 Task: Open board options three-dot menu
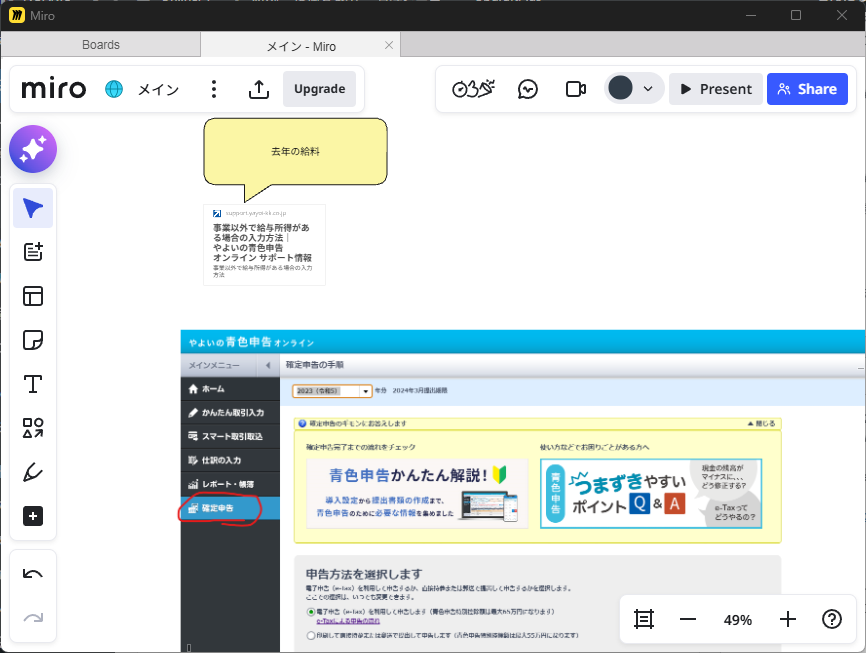pyautogui.click(x=214, y=89)
